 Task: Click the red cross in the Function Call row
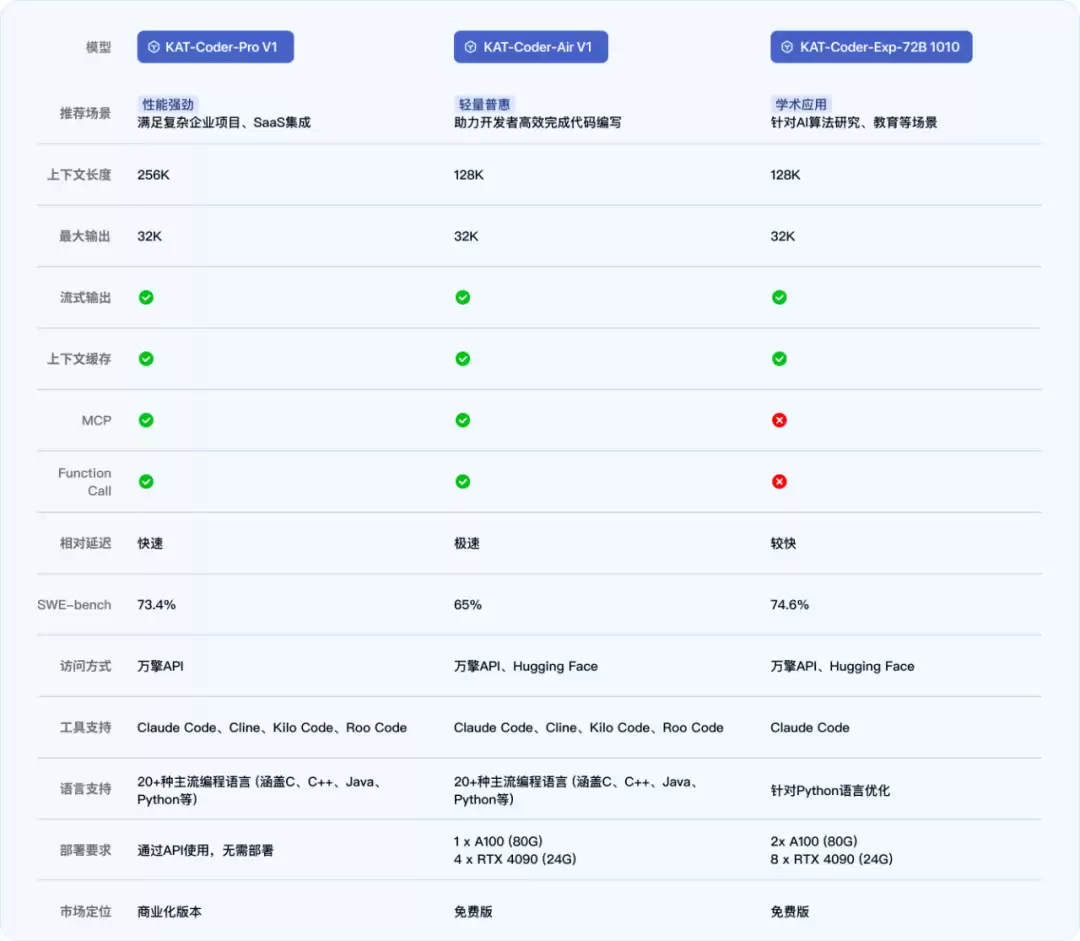(x=779, y=481)
